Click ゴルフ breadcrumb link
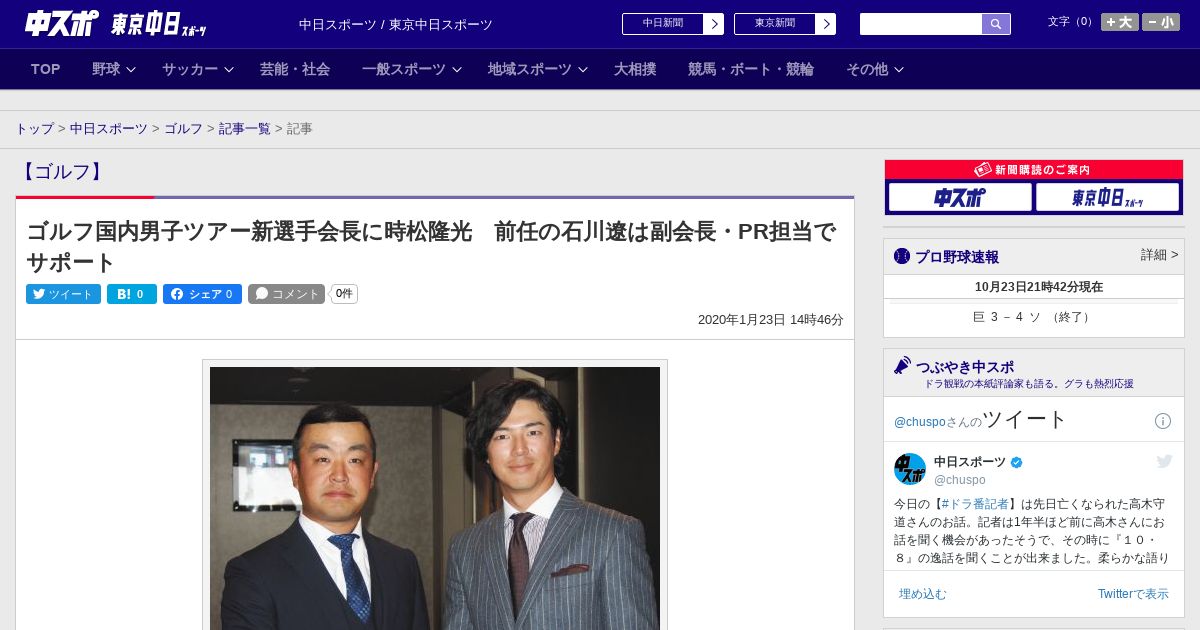 pos(183,129)
